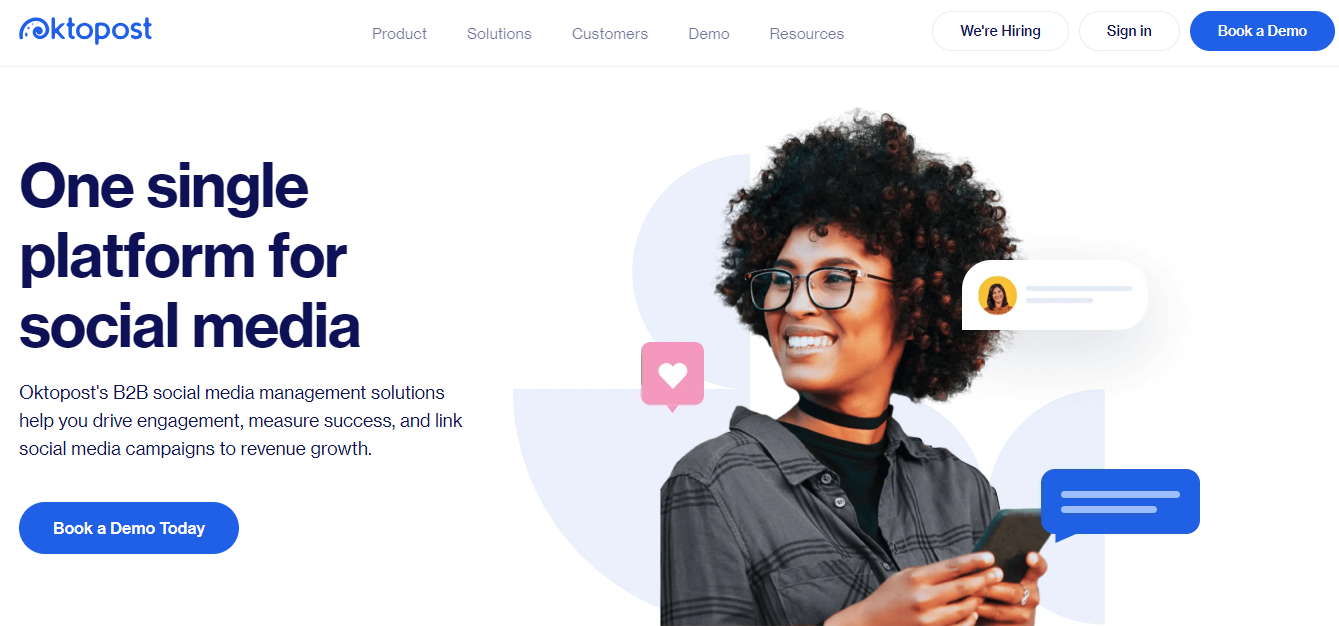
Task: Click the Sign in button
Action: pos(1129,31)
